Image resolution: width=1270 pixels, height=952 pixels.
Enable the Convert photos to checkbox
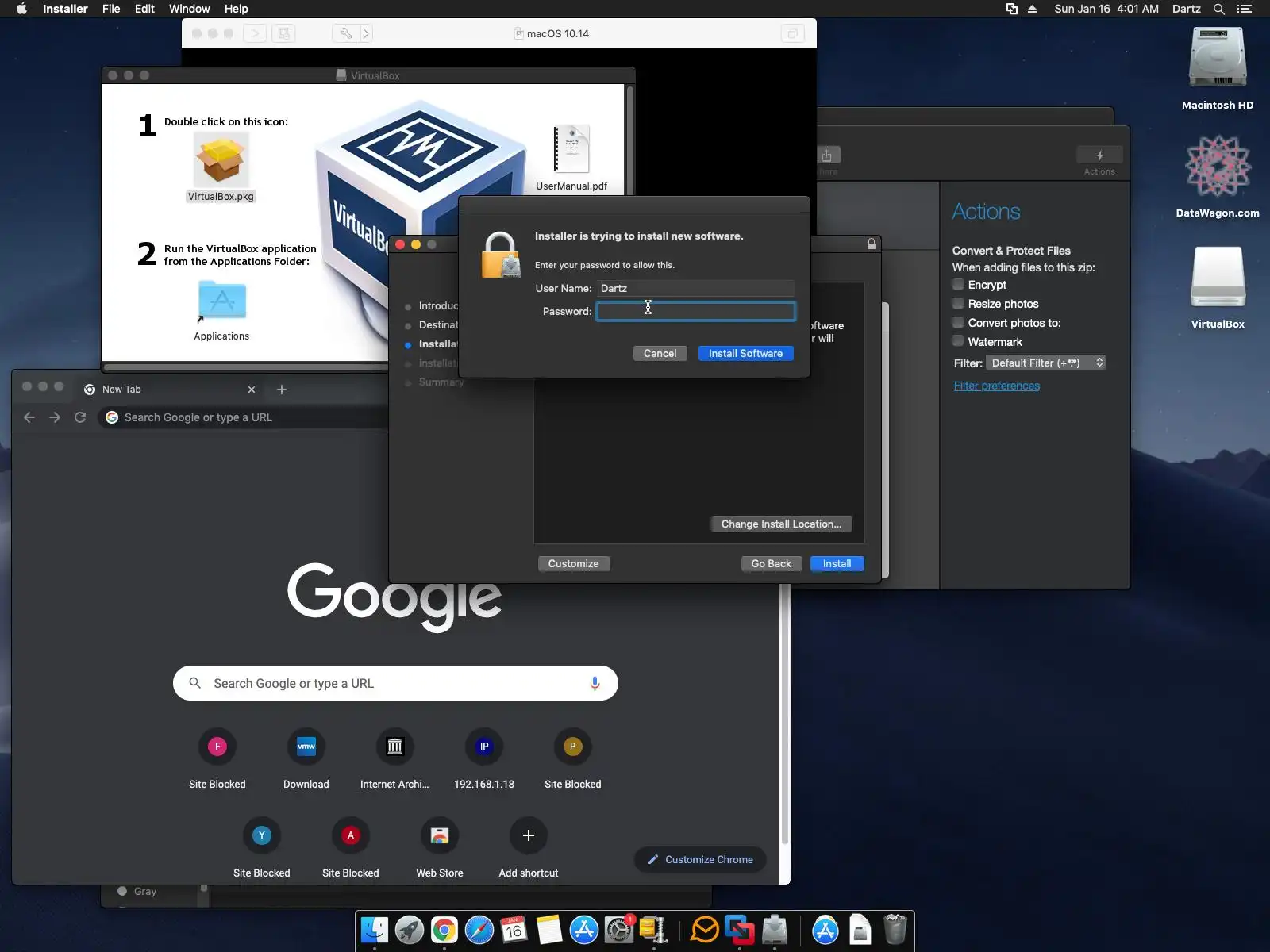coord(958,322)
